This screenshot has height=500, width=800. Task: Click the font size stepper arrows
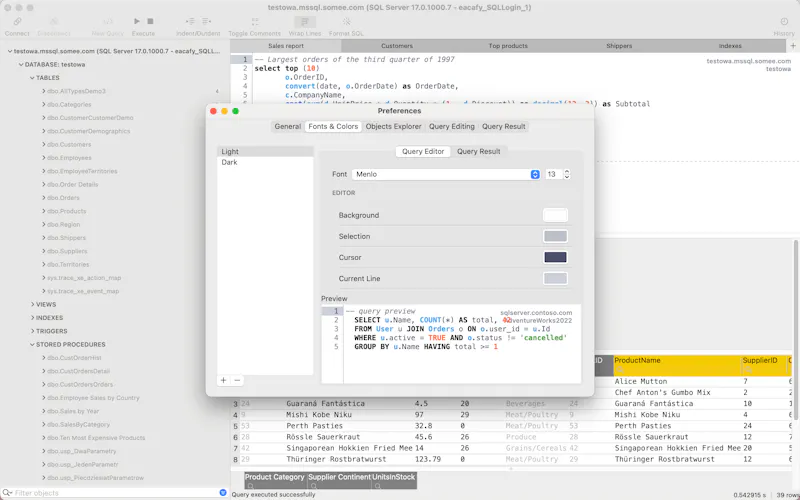pyautogui.click(x=566, y=174)
